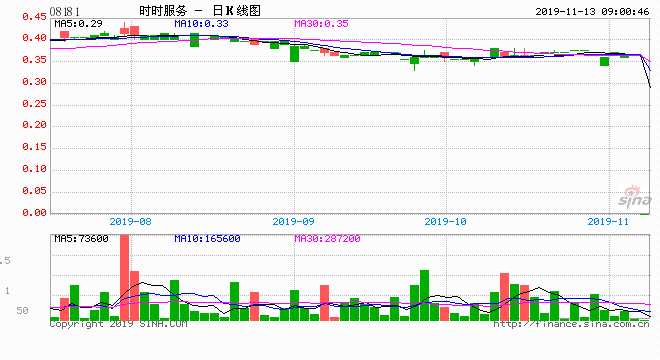
Task: Select the volume label MA30:287200
Action: 327,239
